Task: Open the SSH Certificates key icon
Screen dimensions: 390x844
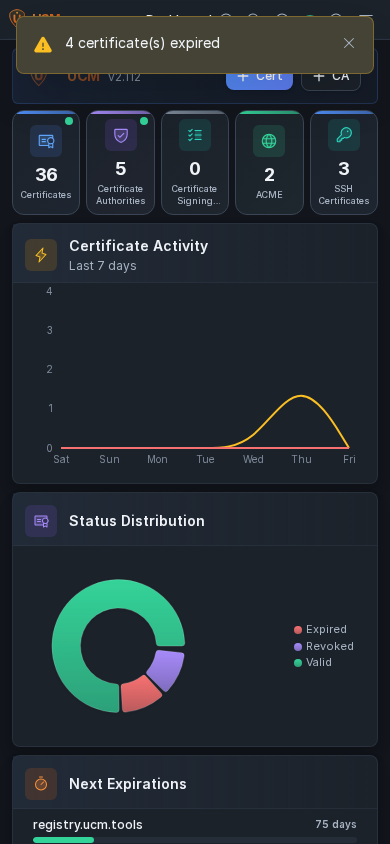Action: point(344,135)
